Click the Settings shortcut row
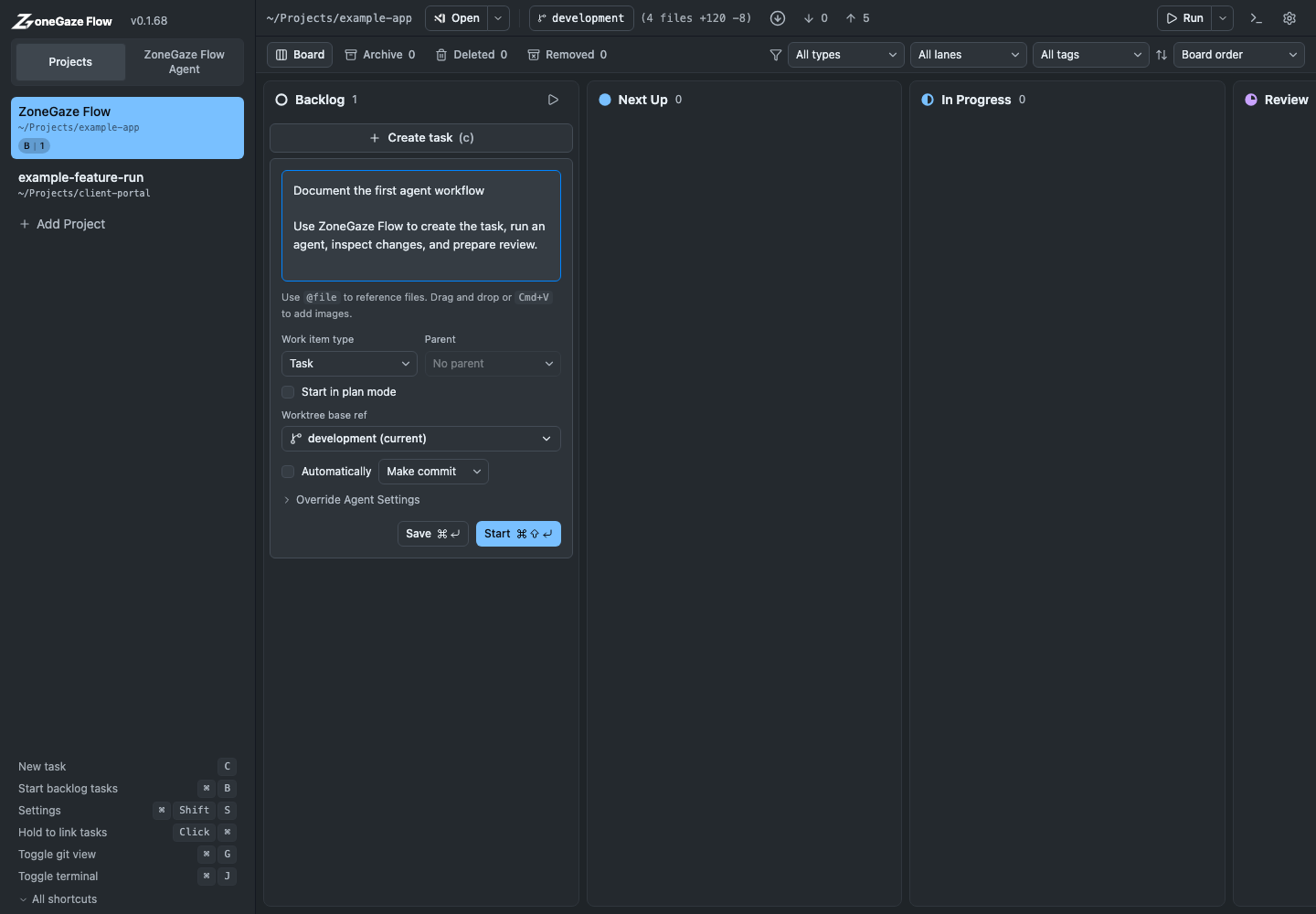Screen dimensions: 1316x914 127,811
